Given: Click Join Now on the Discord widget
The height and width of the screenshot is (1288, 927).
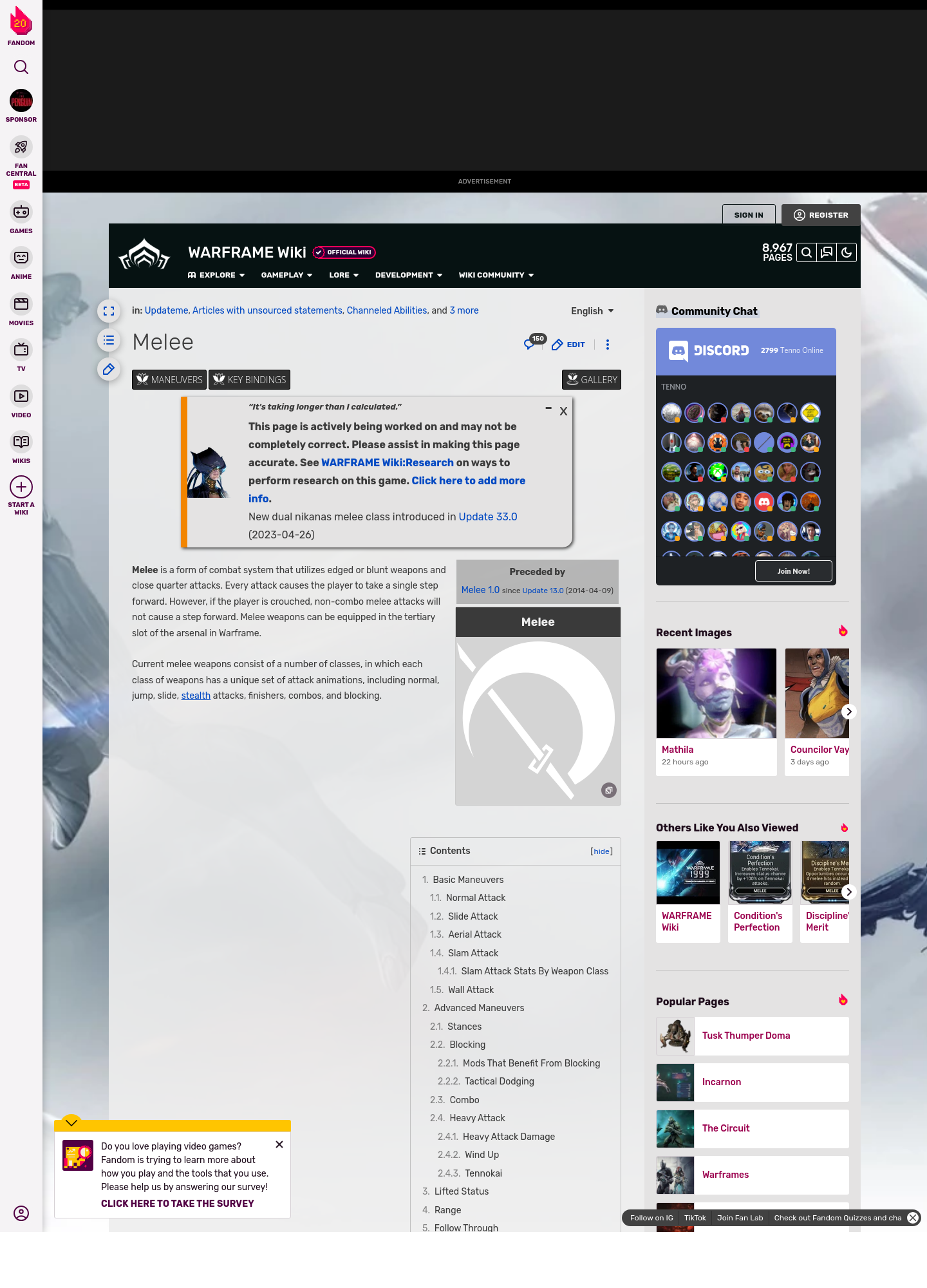Looking at the screenshot, I should (x=794, y=571).
